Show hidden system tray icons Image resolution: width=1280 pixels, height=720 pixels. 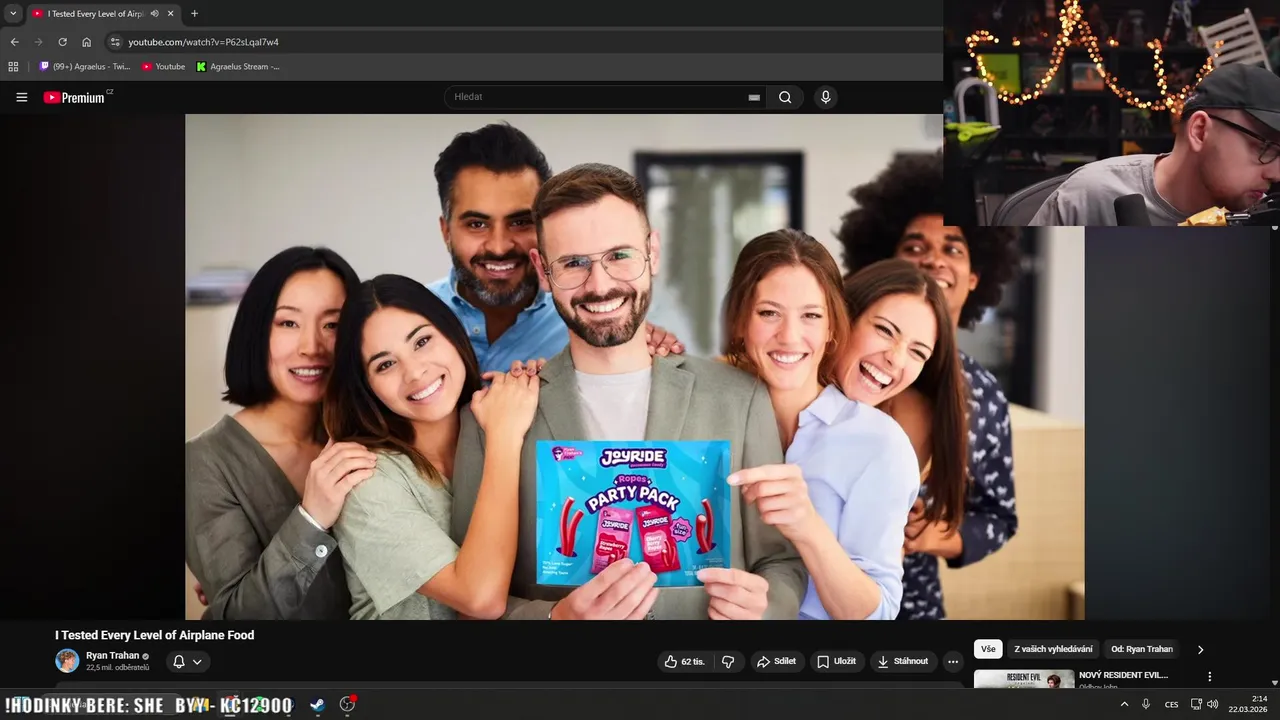(x=1124, y=704)
